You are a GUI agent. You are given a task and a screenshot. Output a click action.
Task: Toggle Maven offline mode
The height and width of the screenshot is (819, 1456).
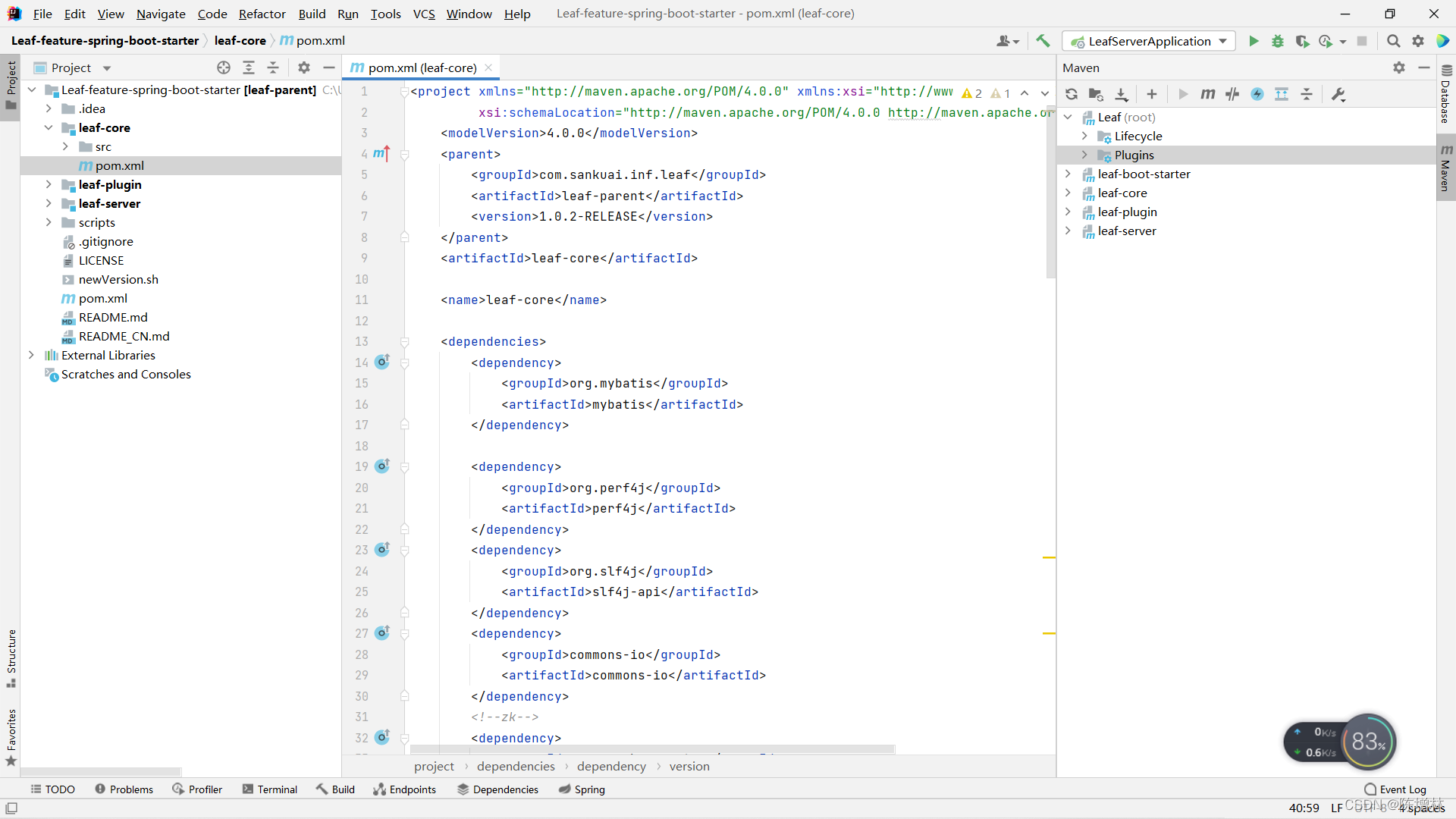tap(1232, 94)
